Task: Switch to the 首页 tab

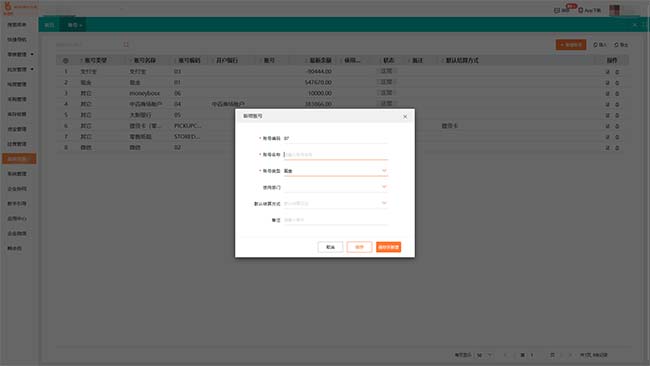Action: (49, 25)
